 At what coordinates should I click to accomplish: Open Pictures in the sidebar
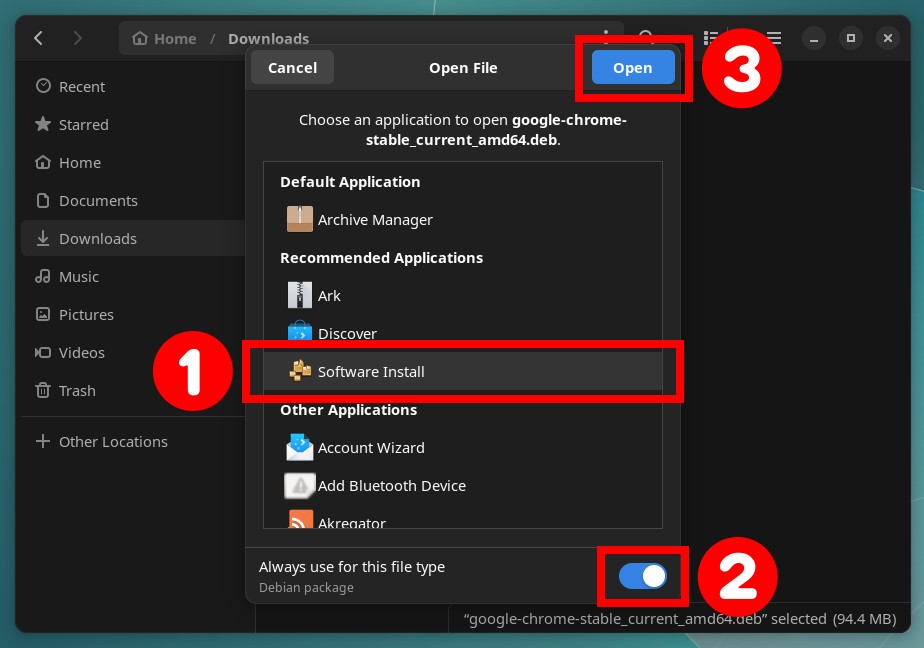point(133,315)
